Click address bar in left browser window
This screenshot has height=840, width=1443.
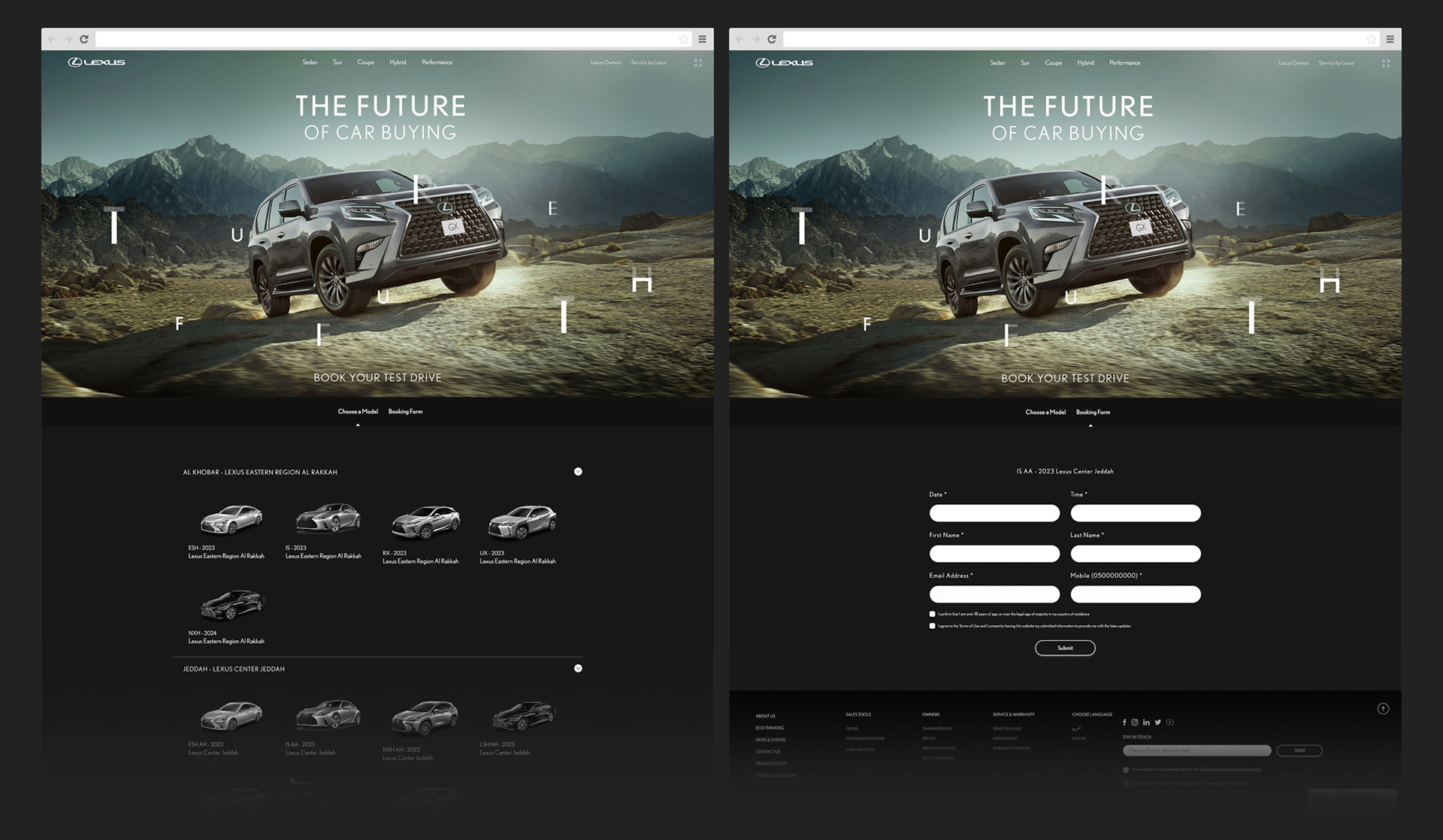click(x=392, y=39)
